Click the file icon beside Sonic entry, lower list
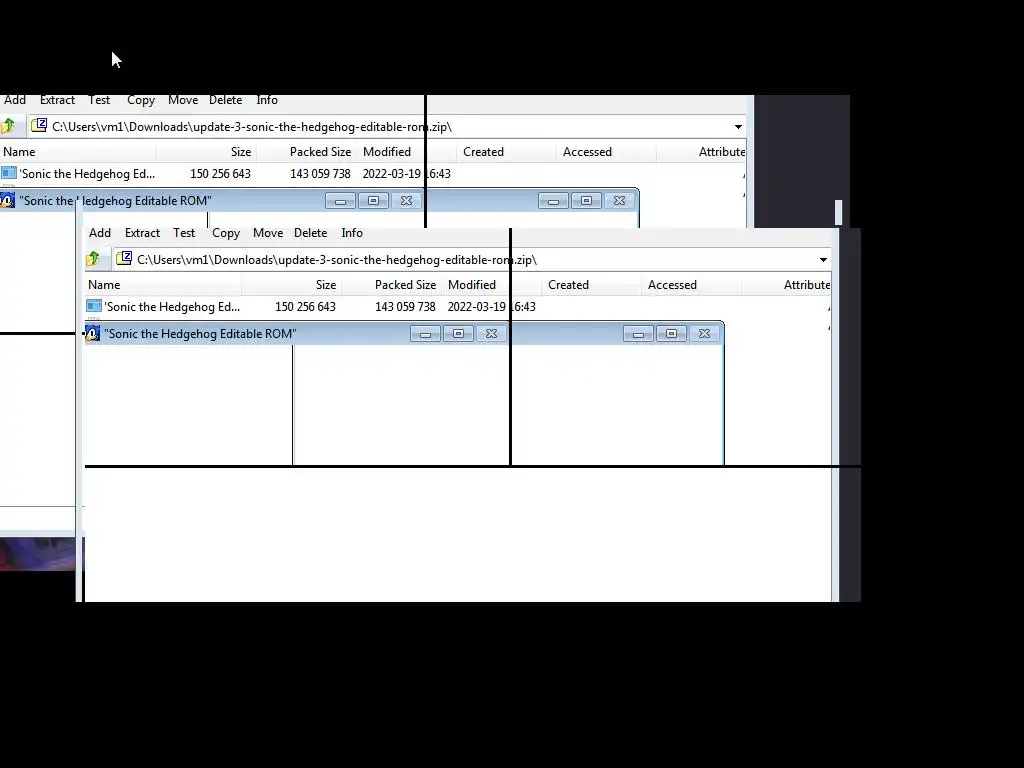This screenshot has width=1024, height=768. click(94, 306)
